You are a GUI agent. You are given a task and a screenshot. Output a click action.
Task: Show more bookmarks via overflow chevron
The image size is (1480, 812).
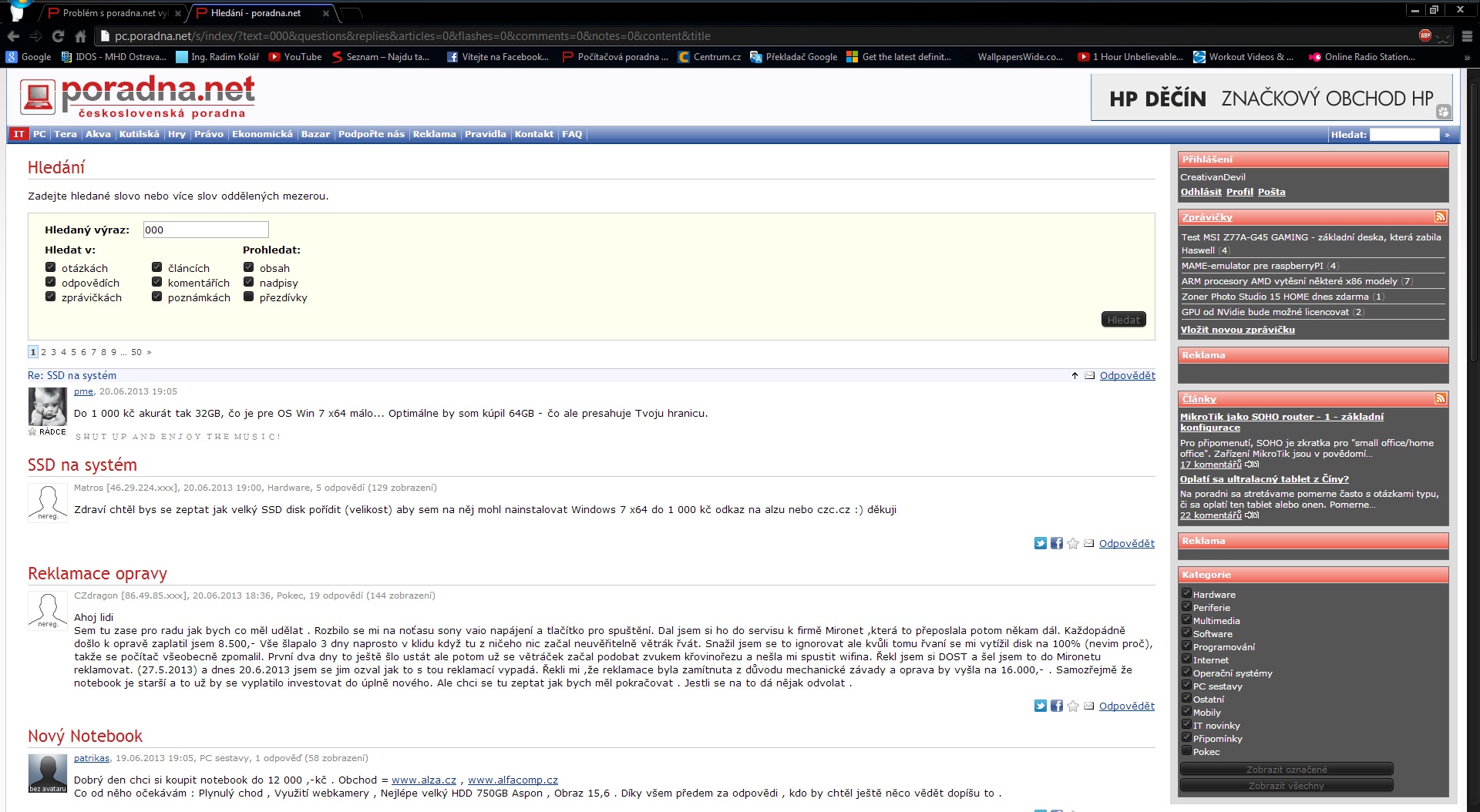[1467, 57]
